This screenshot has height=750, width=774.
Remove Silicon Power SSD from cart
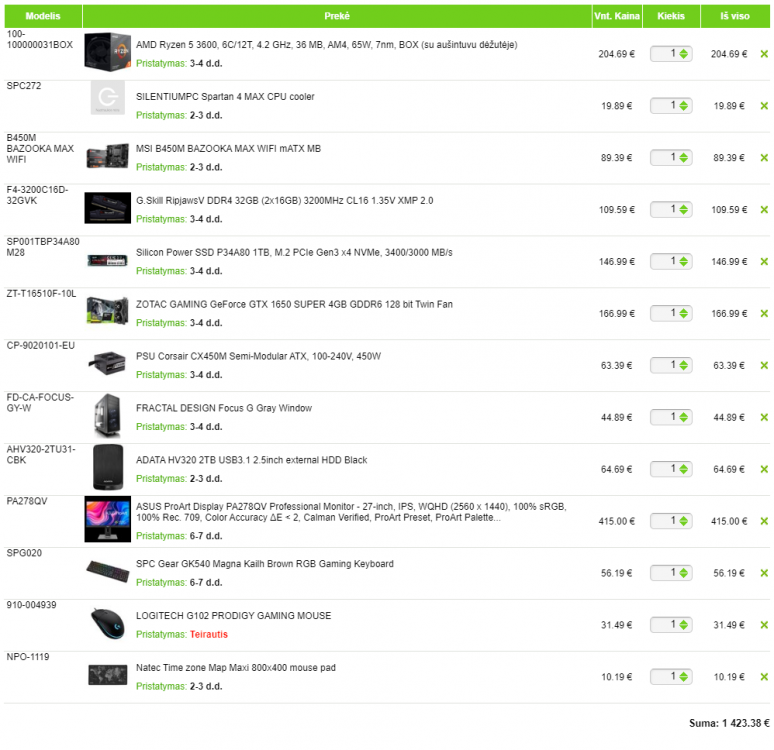pos(764,262)
